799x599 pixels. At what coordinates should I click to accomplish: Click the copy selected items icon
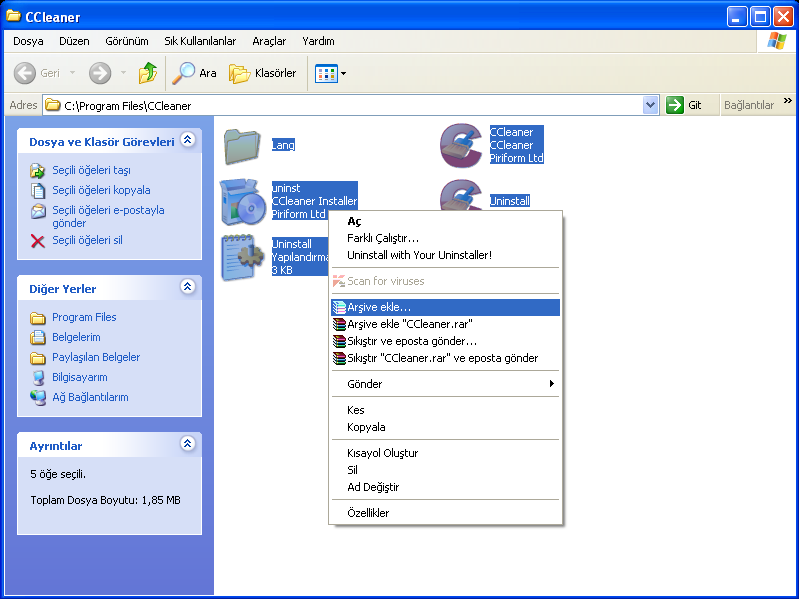pos(38,190)
